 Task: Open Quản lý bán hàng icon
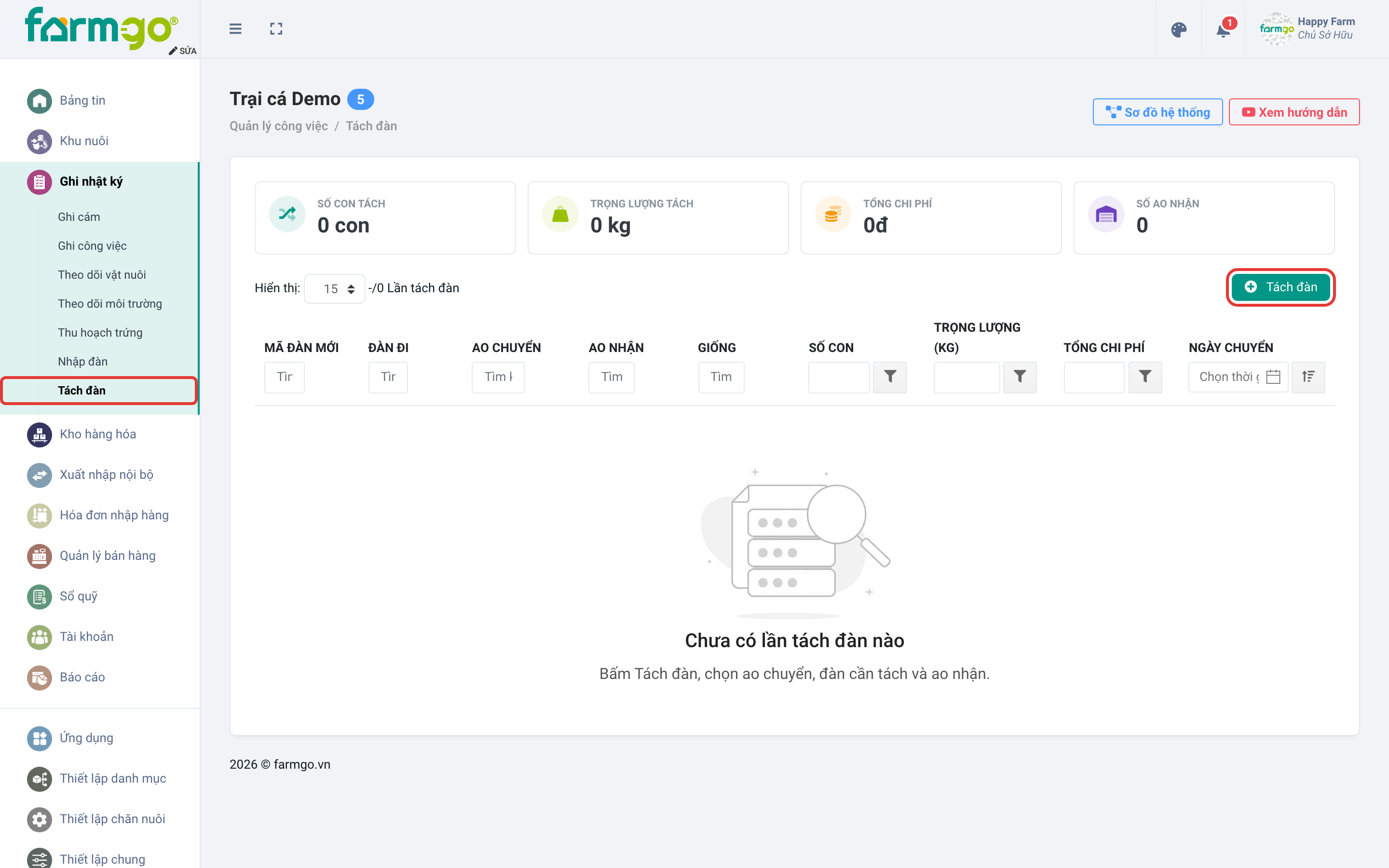coord(39,556)
